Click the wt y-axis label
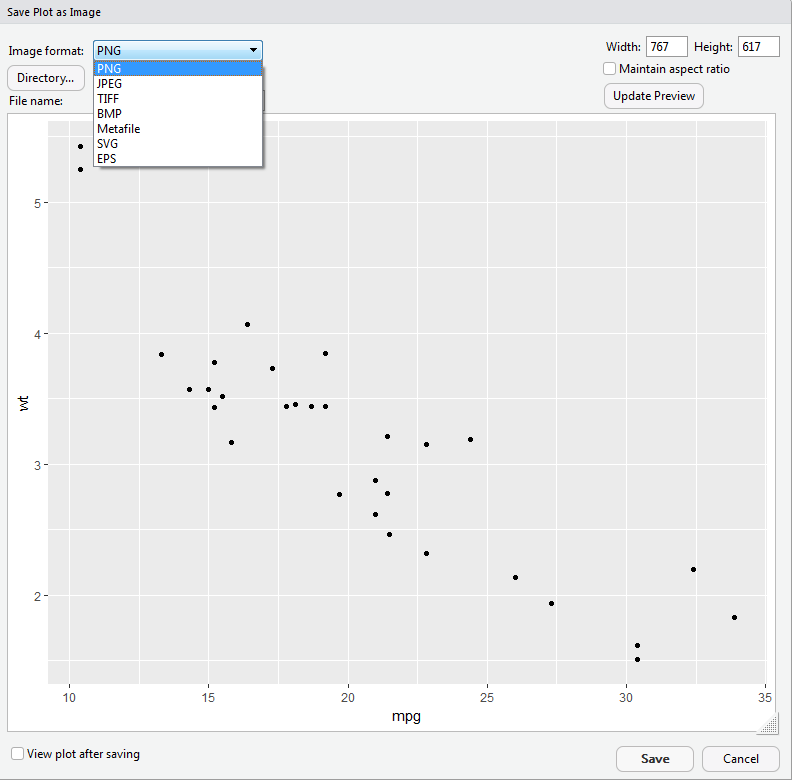The height and width of the screenshot is (780, 792). point(25,403)
